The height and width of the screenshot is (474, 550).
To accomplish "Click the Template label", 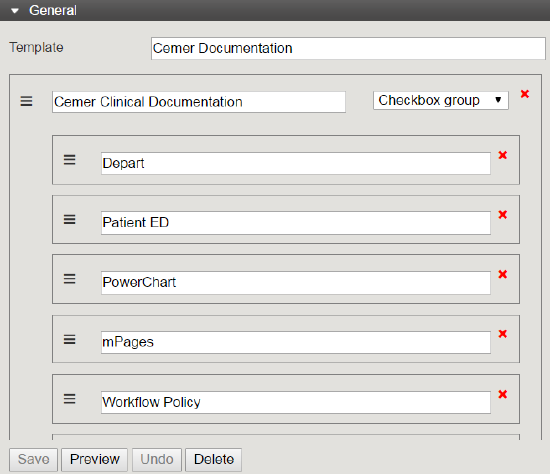I will 36,47.
